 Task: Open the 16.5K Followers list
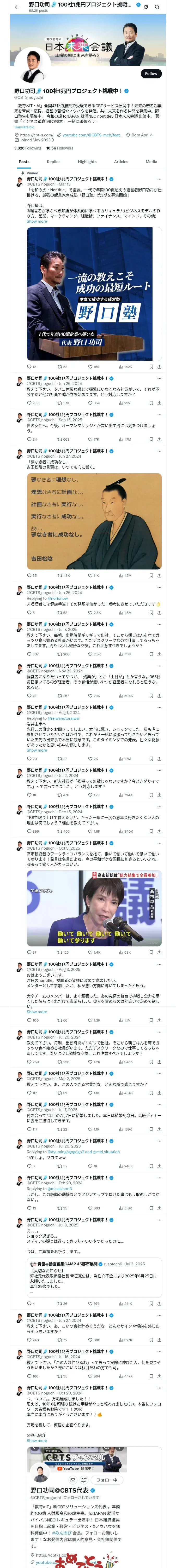coord(59,148)
